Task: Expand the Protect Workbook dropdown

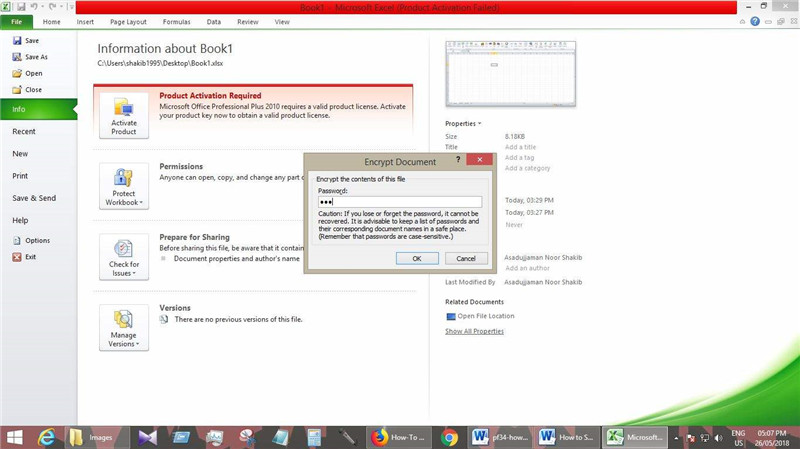Action: 124,187
